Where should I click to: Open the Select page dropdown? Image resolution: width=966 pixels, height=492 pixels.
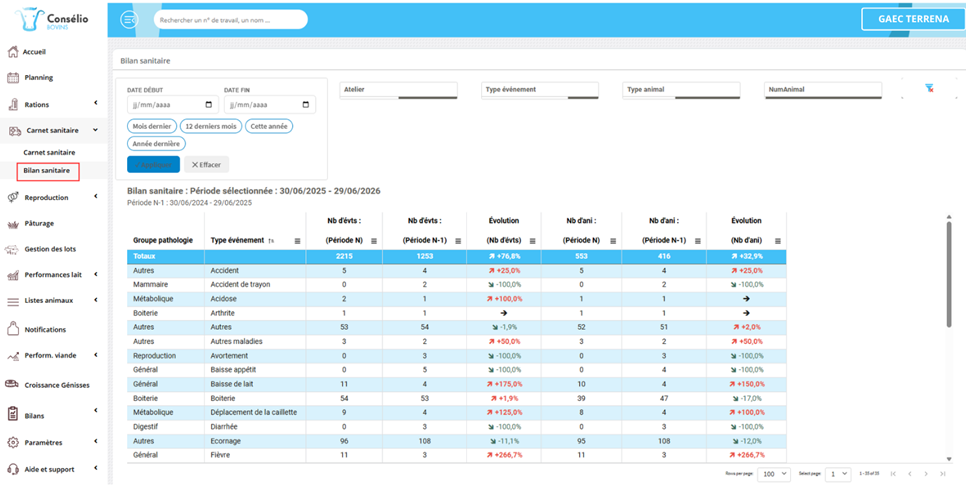coord(837,474)
